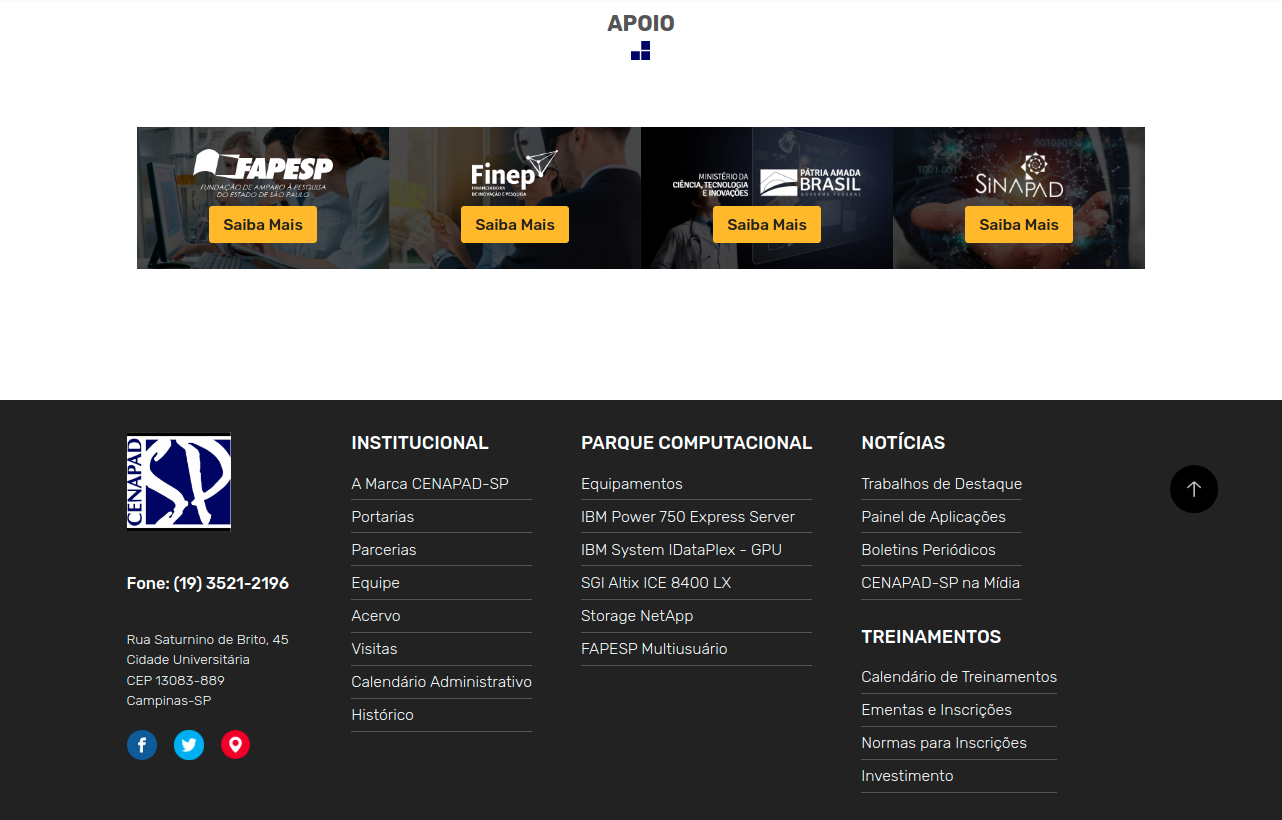Click Saiba Mais under FAPESP
The height and width of the screenshot is (820, 1282).
point(263,224)
